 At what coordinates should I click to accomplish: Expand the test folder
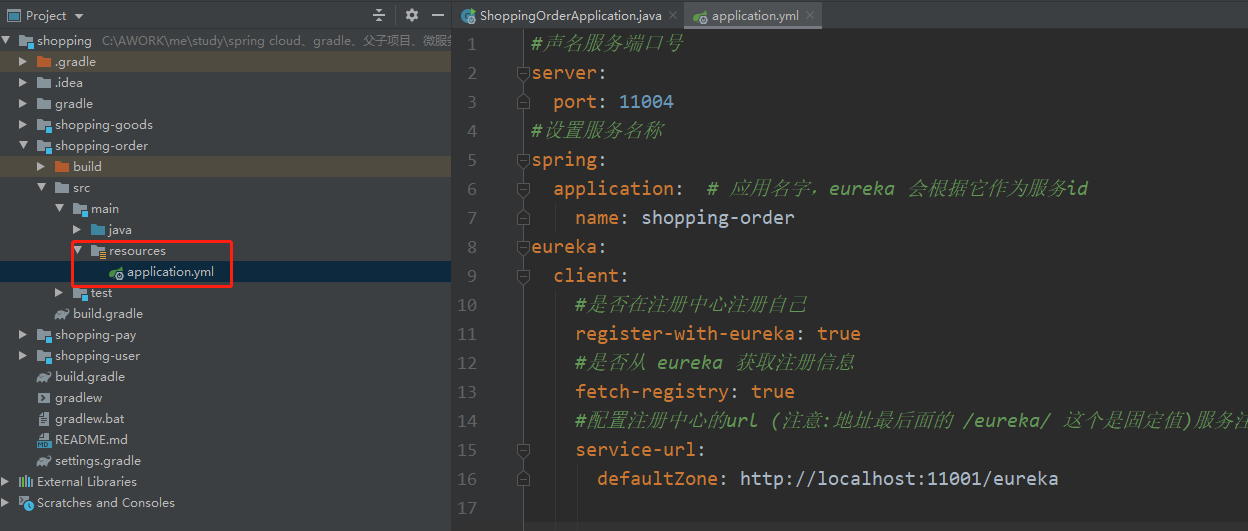[59, 293]
